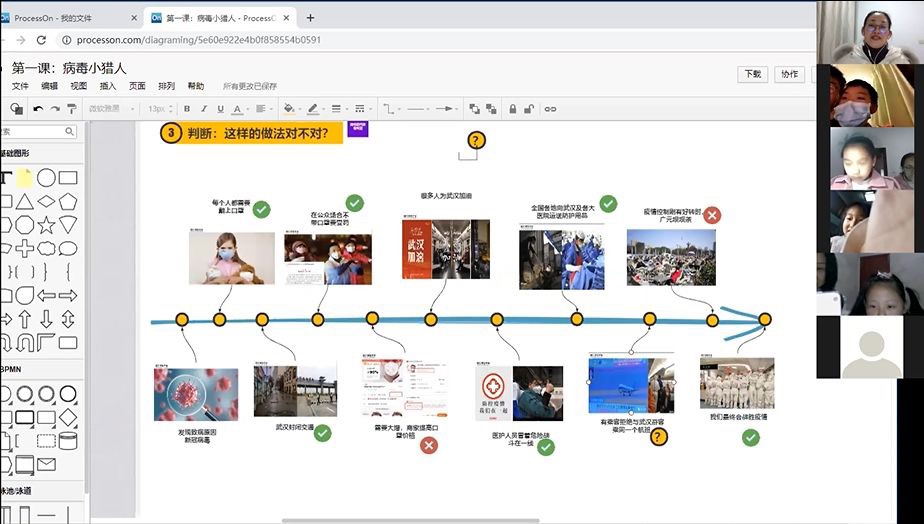Pick the BPMN cylinder data store shape
This screenshot has width=924, height=524.
point(68,441)
